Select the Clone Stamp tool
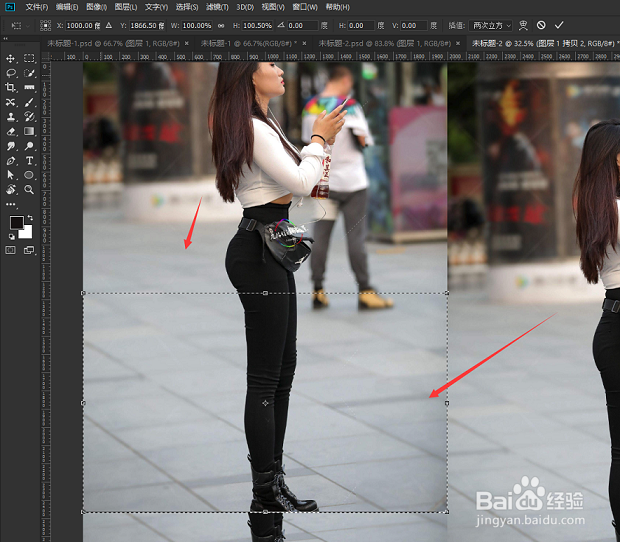Screen dimensions: 620x542 click(x=11, y=117)
